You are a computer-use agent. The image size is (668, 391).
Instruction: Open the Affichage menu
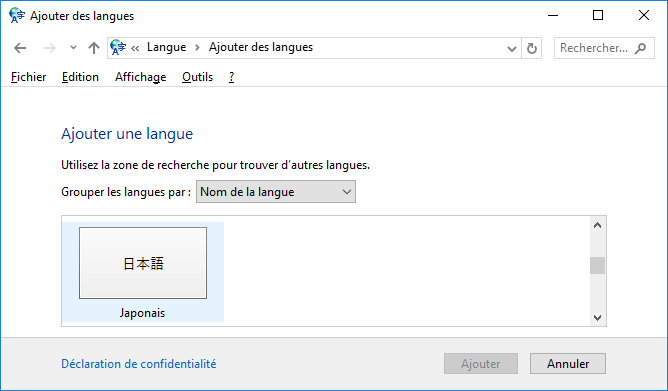tap(141, 77)
